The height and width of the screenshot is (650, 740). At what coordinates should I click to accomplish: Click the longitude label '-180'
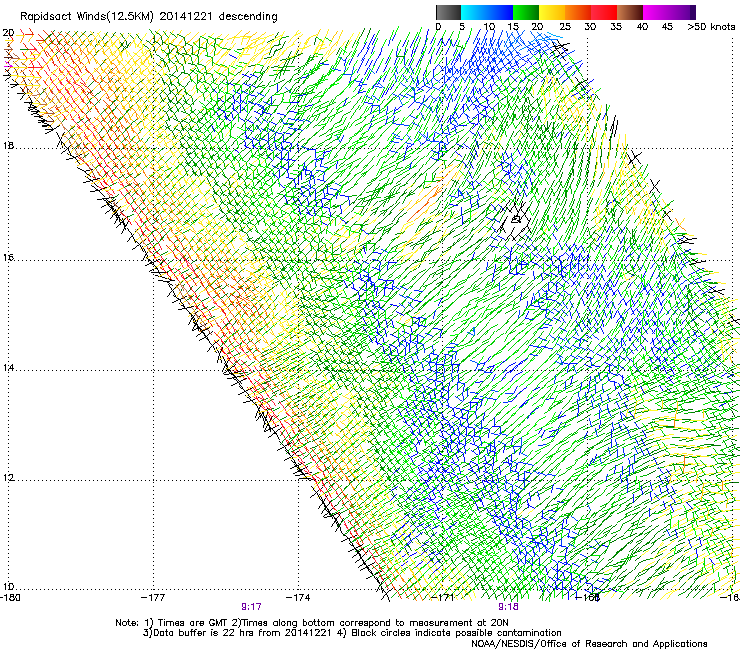pyautogui.click(x=10, y=598)
